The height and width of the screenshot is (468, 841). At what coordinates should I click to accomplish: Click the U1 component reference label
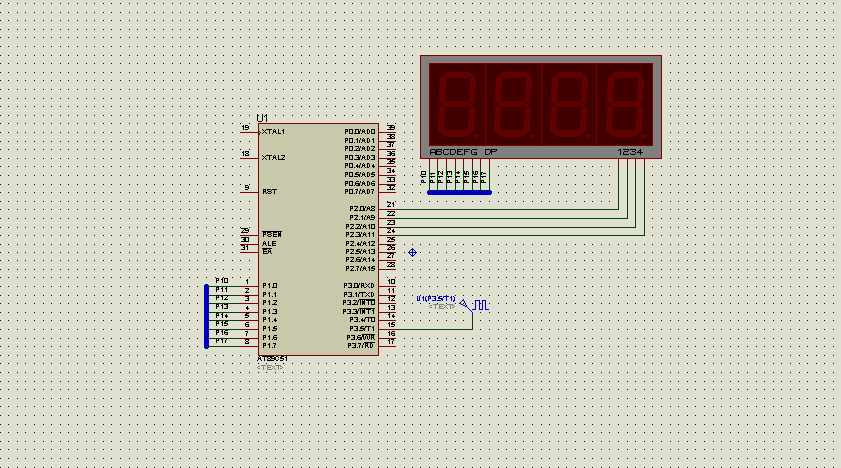coord(262,118)
